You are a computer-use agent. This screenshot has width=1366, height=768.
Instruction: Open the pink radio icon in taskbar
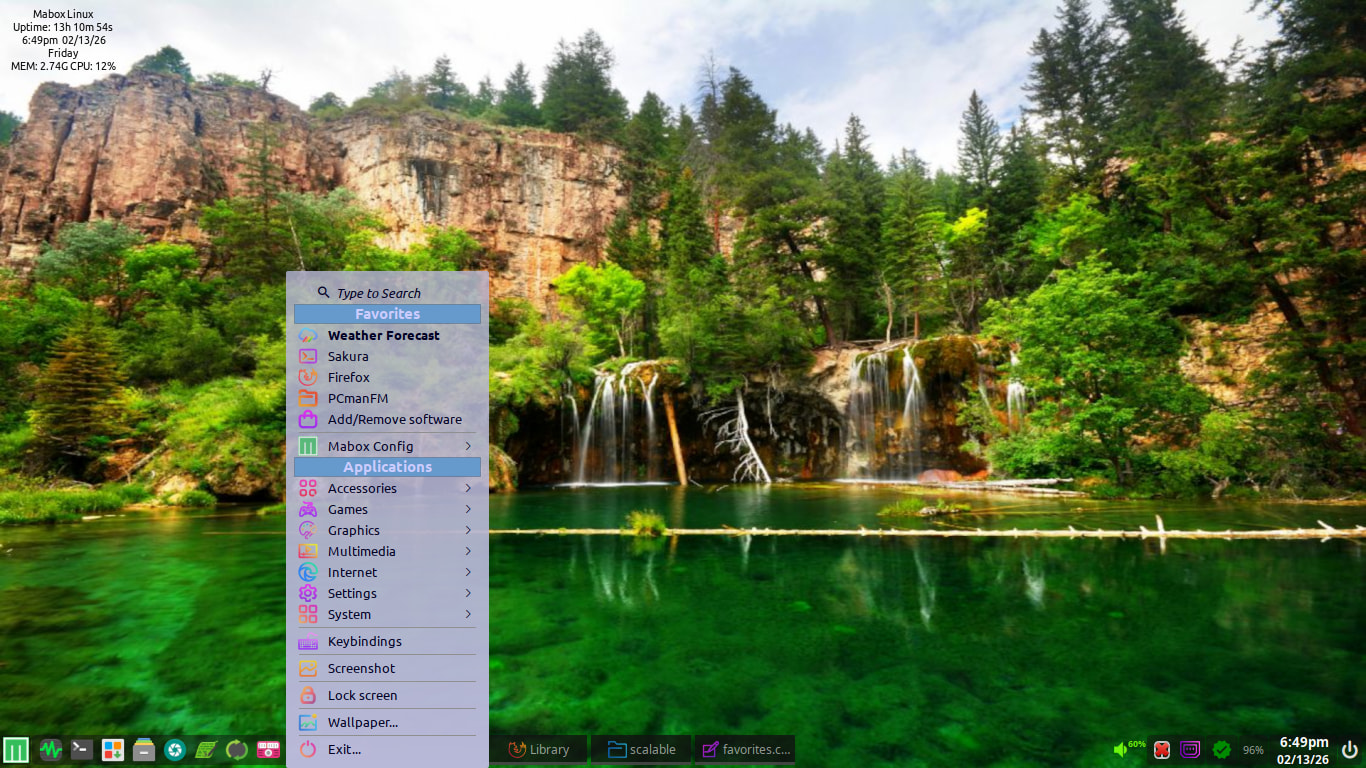268,749
